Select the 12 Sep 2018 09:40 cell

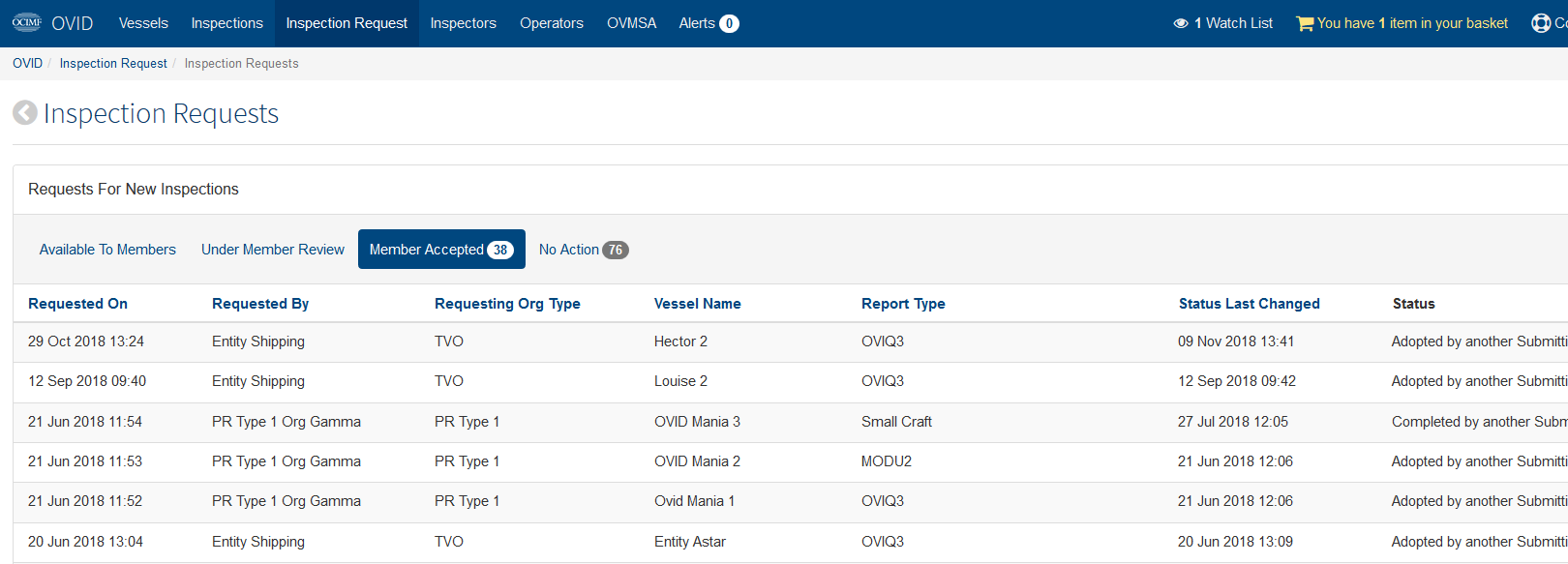87,381
